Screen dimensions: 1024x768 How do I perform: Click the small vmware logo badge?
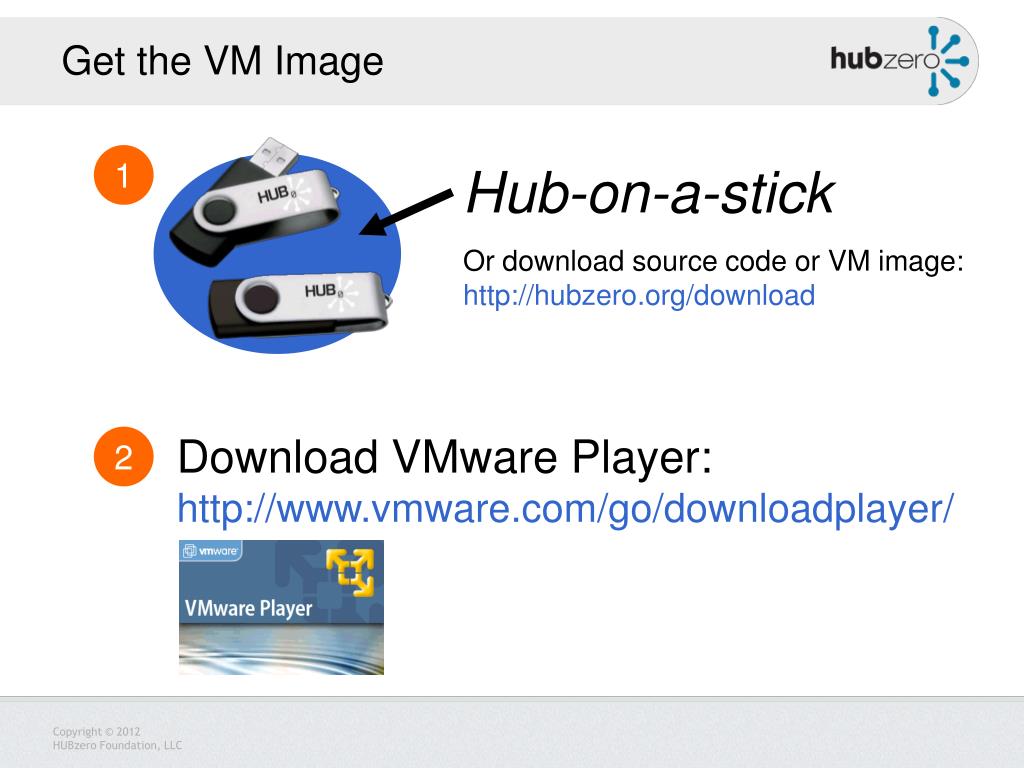[x=211, y=551]
